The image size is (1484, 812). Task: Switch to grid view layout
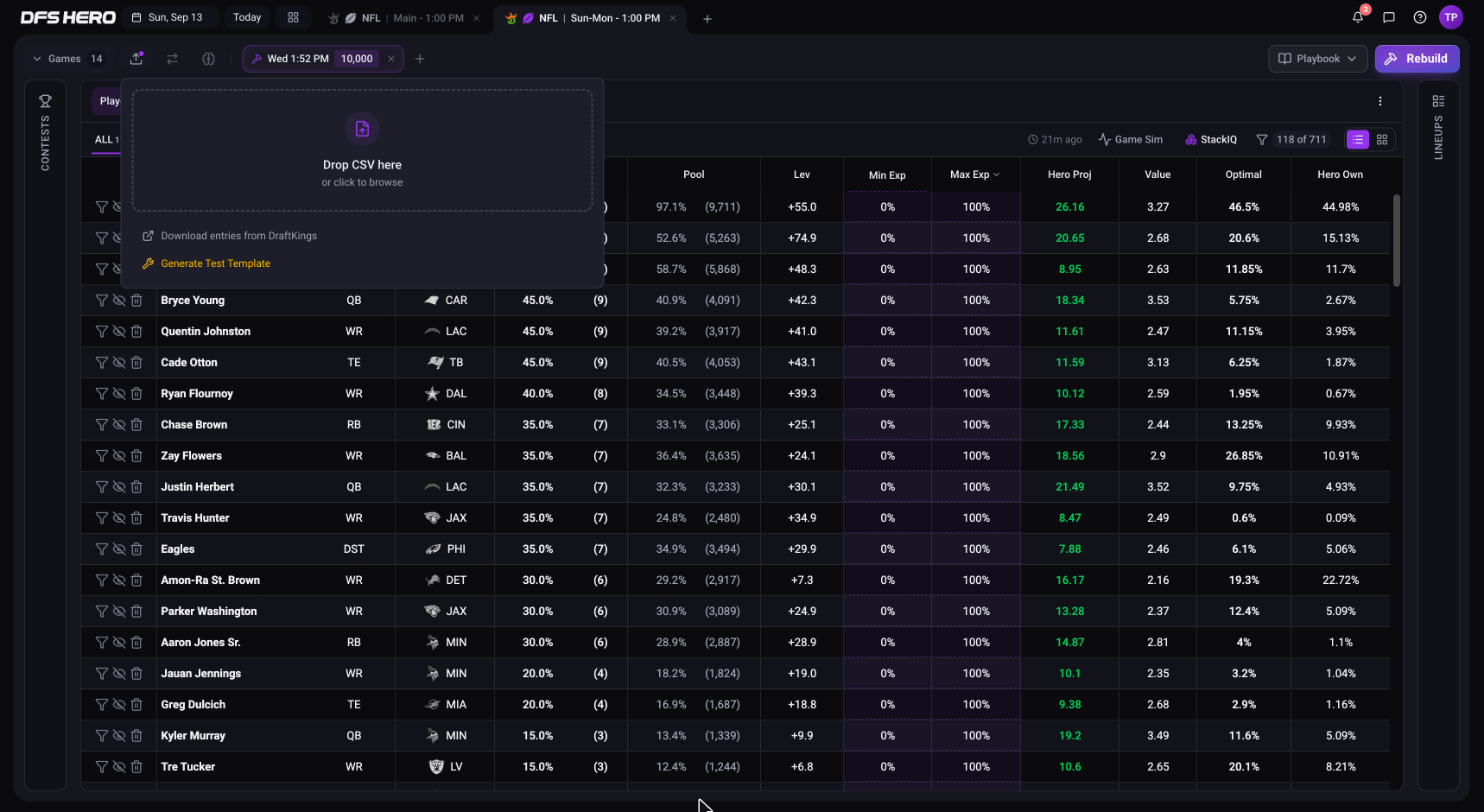[x=1382, y=140]
